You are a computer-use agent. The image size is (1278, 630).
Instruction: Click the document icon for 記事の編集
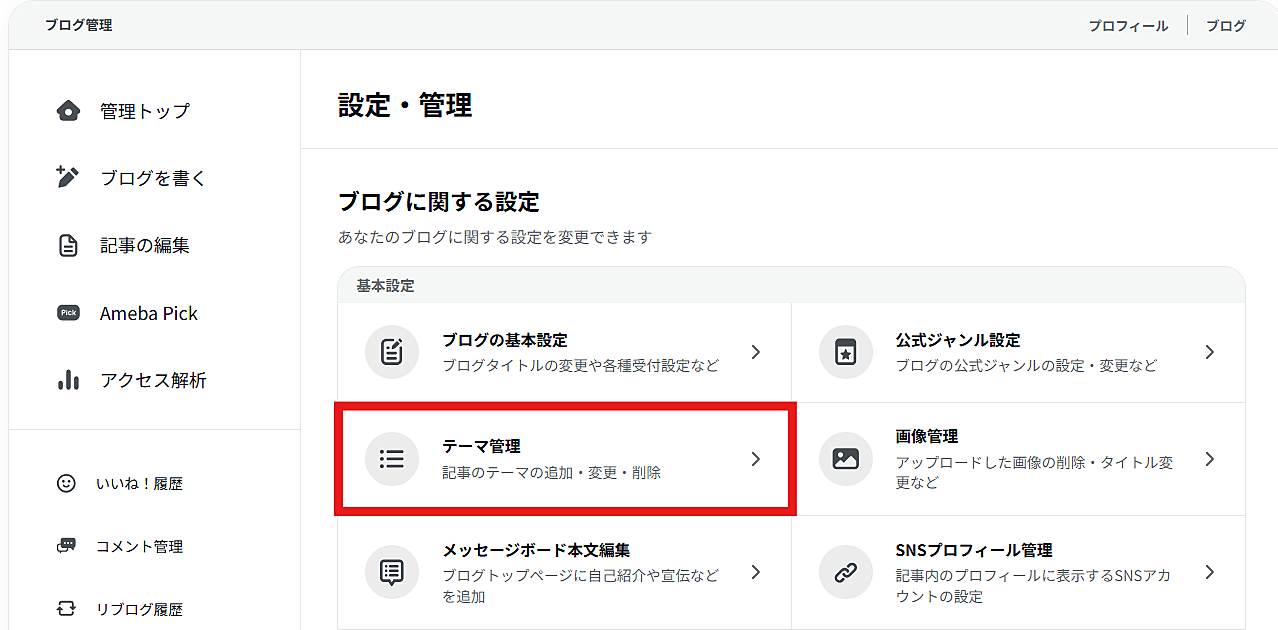coord(68,245)
